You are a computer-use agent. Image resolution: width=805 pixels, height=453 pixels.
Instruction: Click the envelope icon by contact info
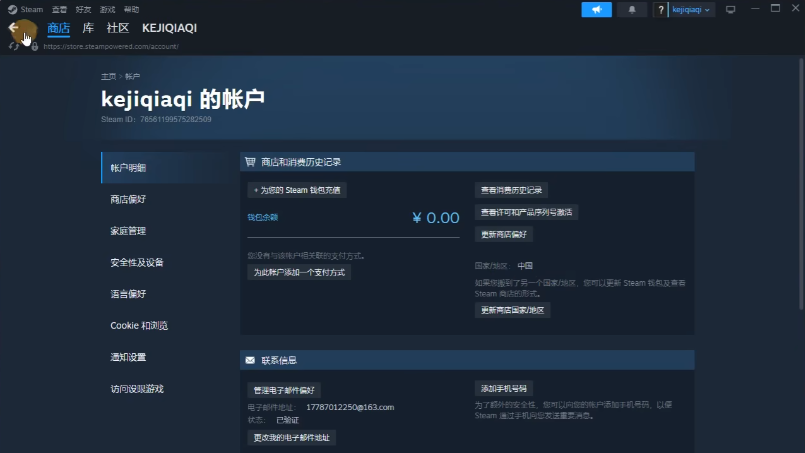[x=250, y=360]
